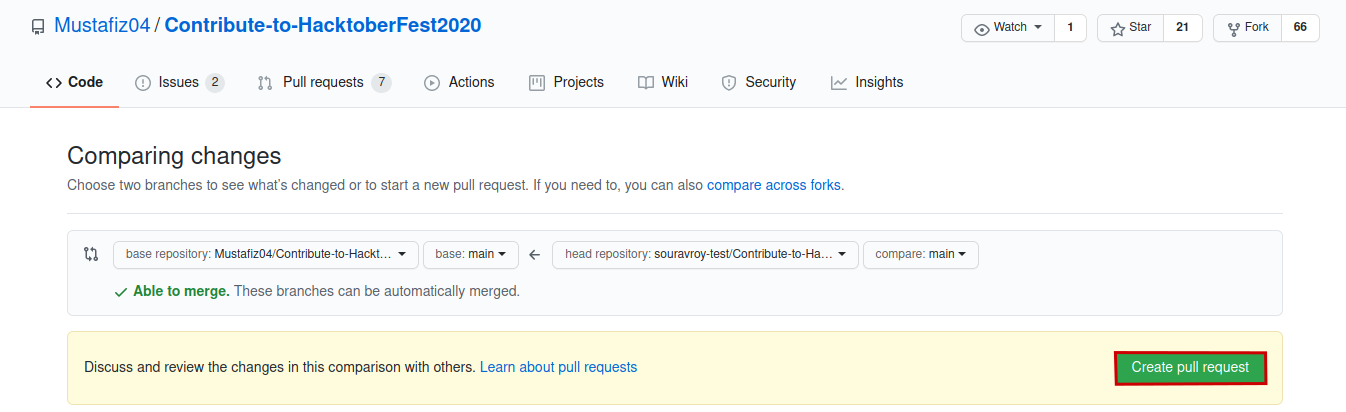The width and height of the screenshot is (1346, 412).
Task: Open the Contribute-to-HacktoberFest2020 repository link
Action: [323, 26]
